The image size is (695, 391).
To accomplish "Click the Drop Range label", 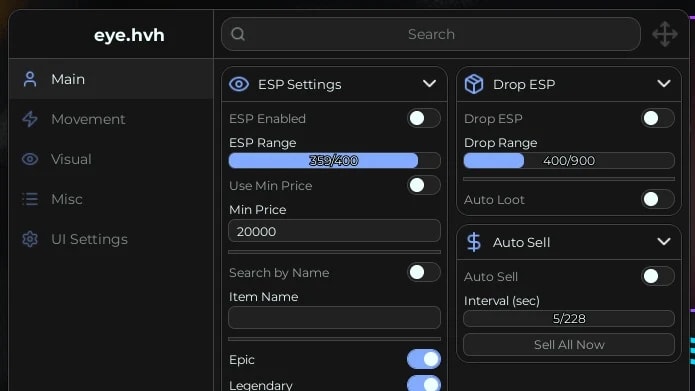I will click(x=500, y=143).
